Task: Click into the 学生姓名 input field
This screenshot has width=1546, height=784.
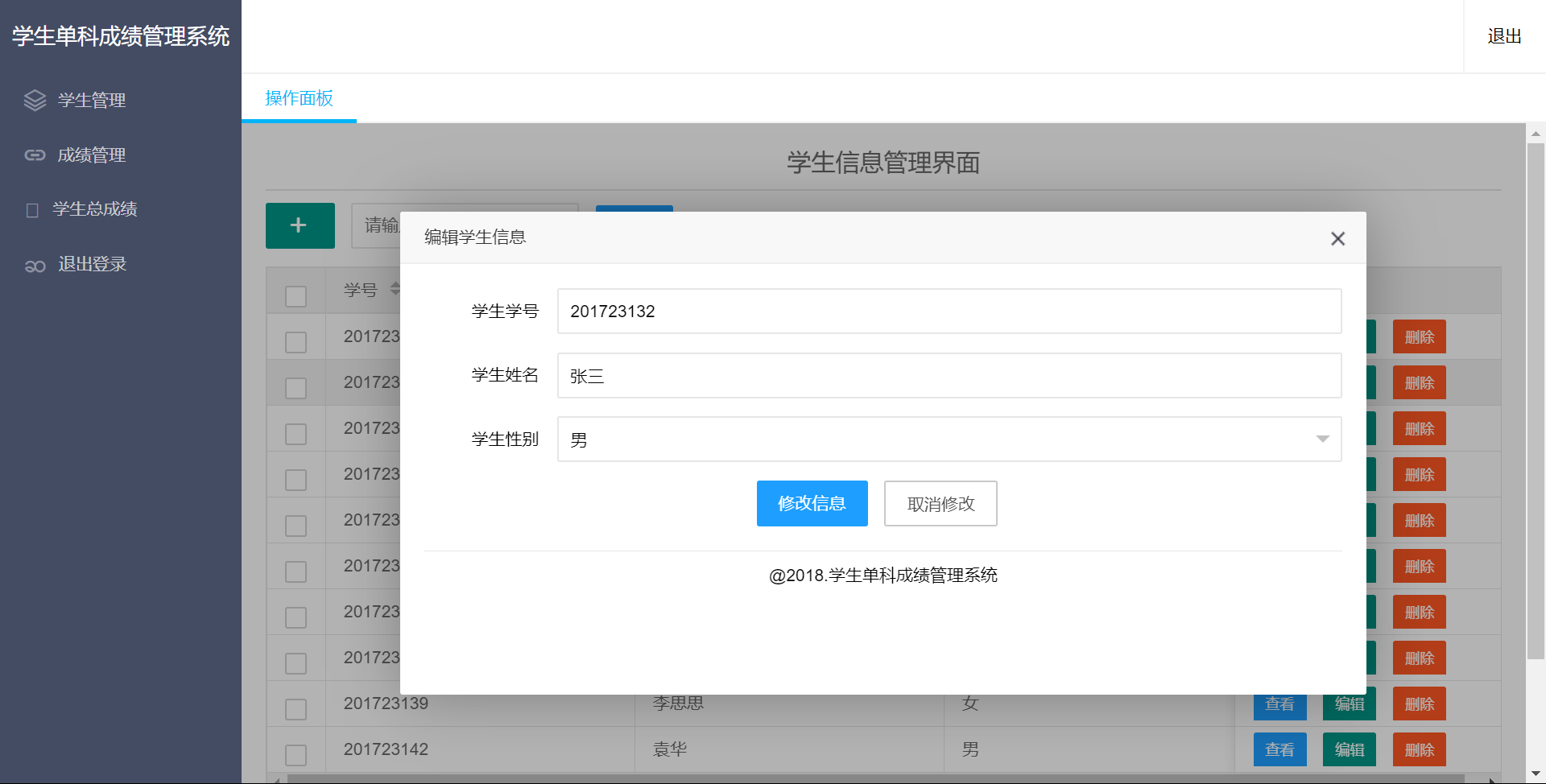Action: coord(949,376)
